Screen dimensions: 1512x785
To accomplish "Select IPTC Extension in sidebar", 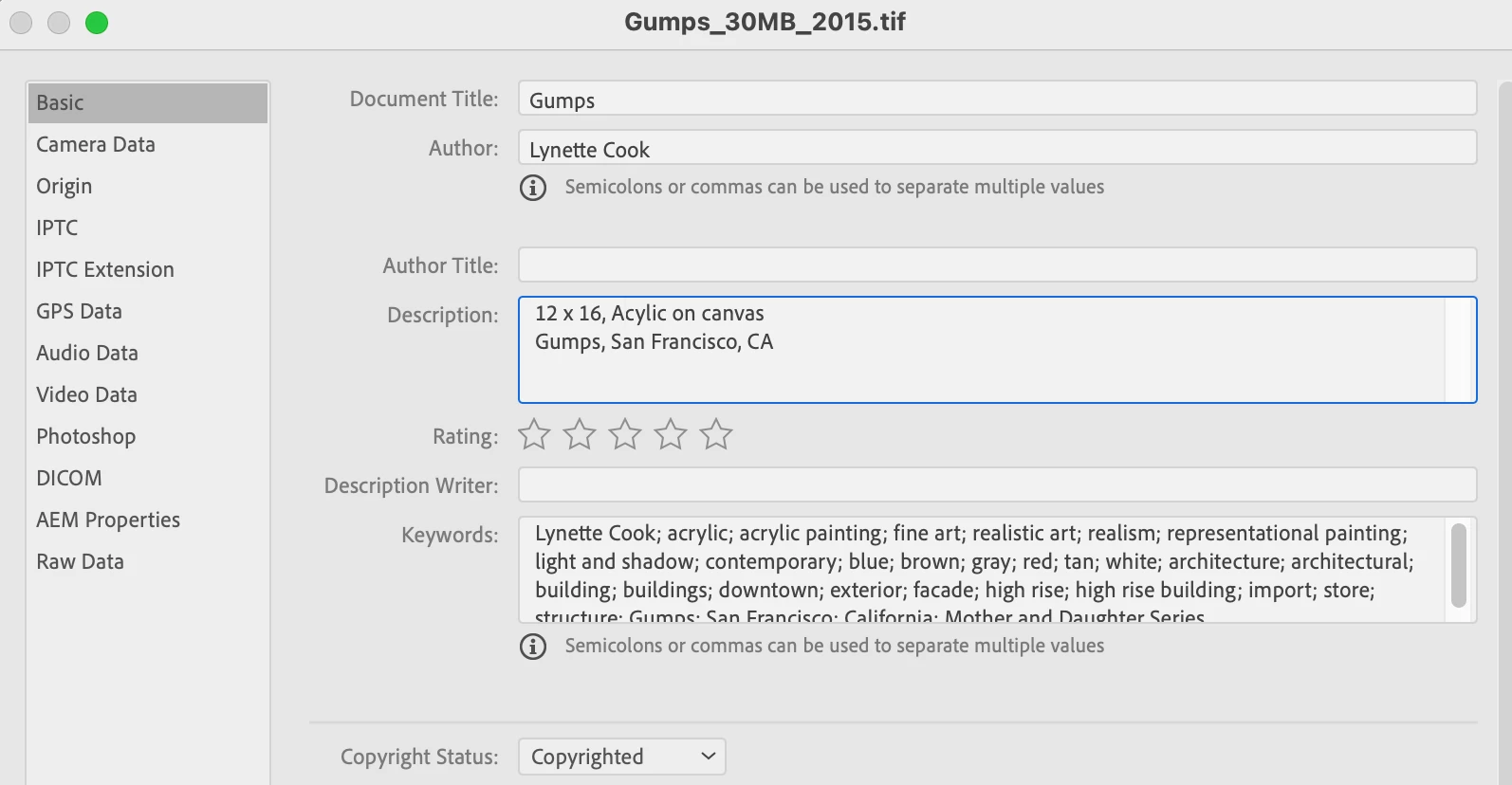I will pos(148,269).
